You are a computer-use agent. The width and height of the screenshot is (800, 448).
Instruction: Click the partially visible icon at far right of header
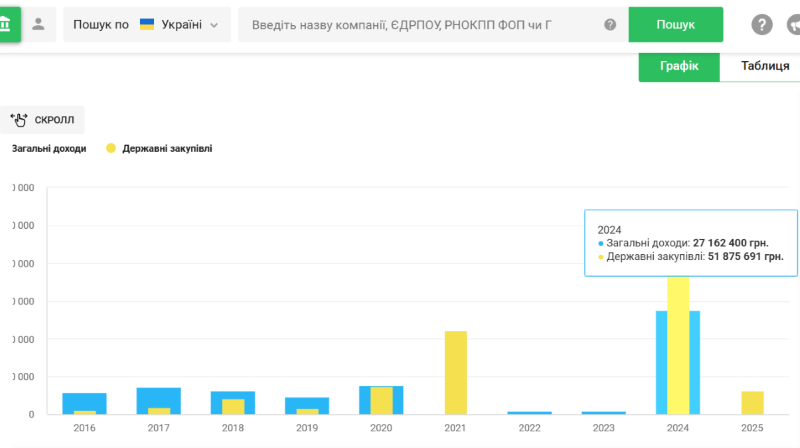click(x=793, y=24)
